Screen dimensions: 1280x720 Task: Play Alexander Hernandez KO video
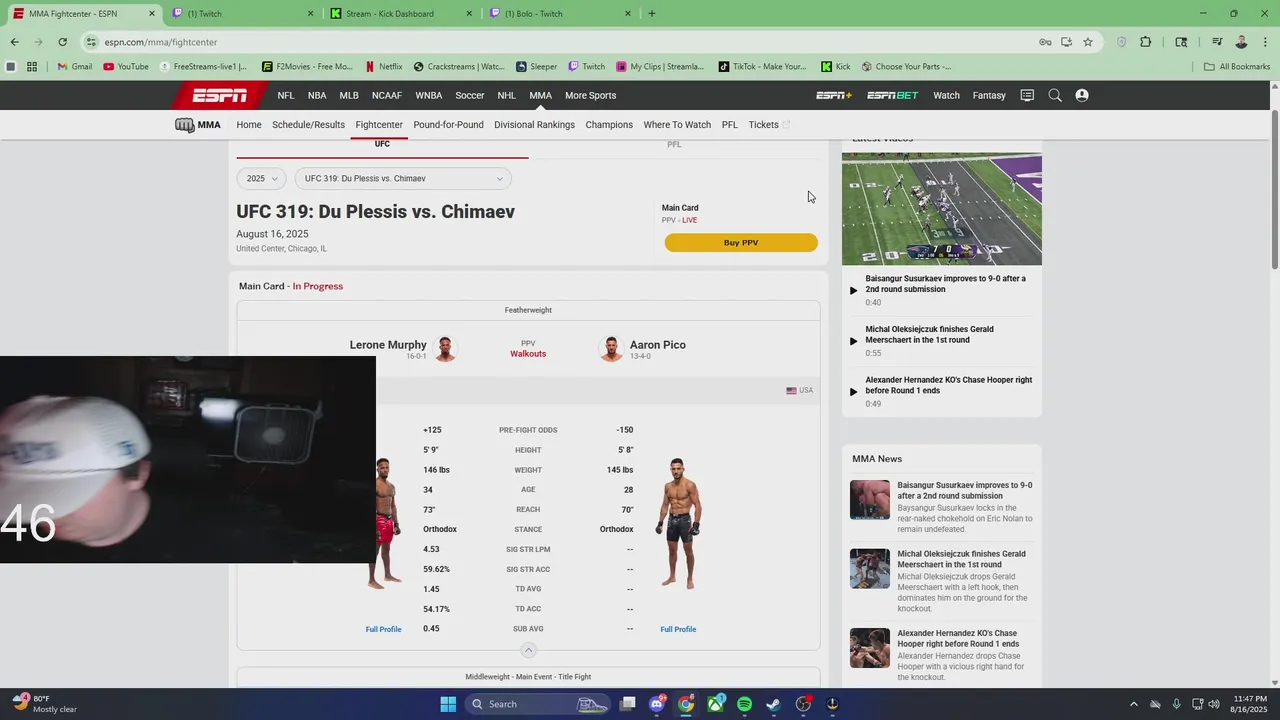coord(853,391)
